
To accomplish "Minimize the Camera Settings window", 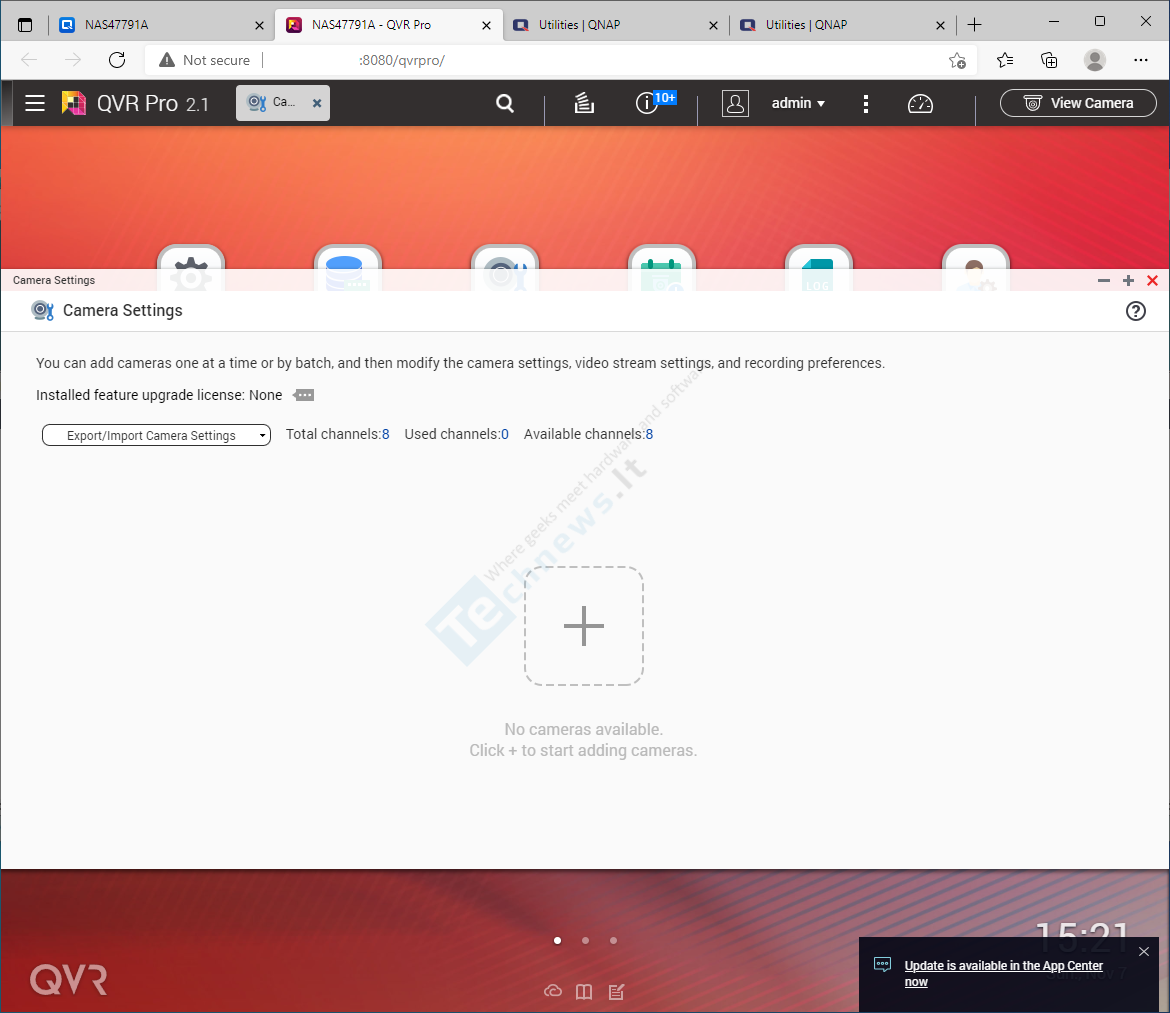I will (x=1104, y=280).
